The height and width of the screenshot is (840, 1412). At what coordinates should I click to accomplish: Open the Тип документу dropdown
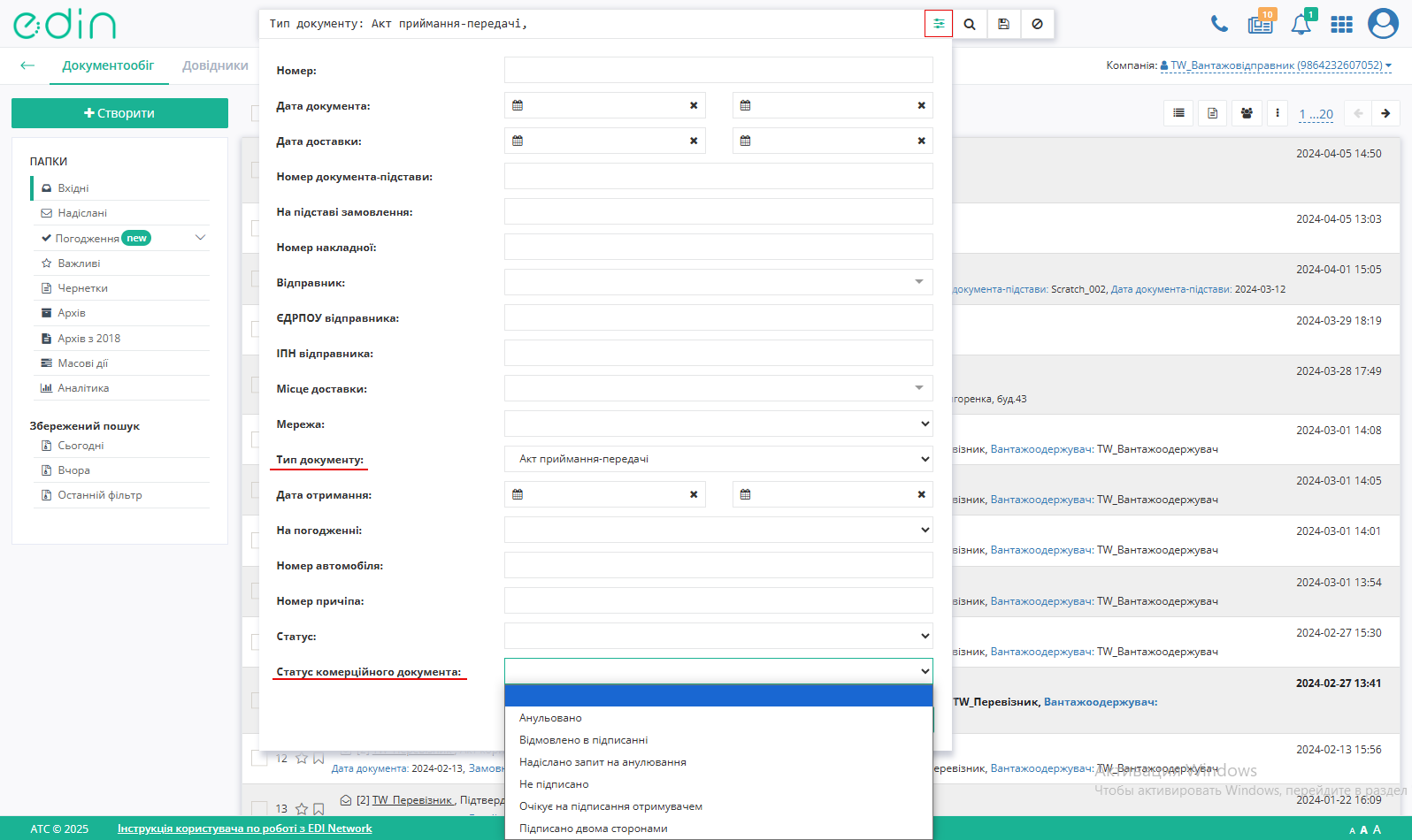718,459
